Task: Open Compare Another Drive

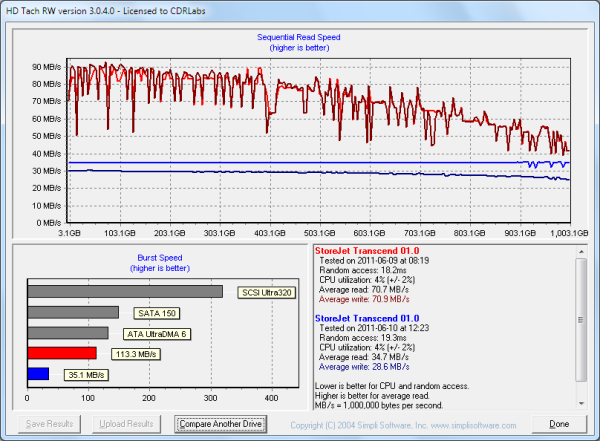Action: pos(220,424)
